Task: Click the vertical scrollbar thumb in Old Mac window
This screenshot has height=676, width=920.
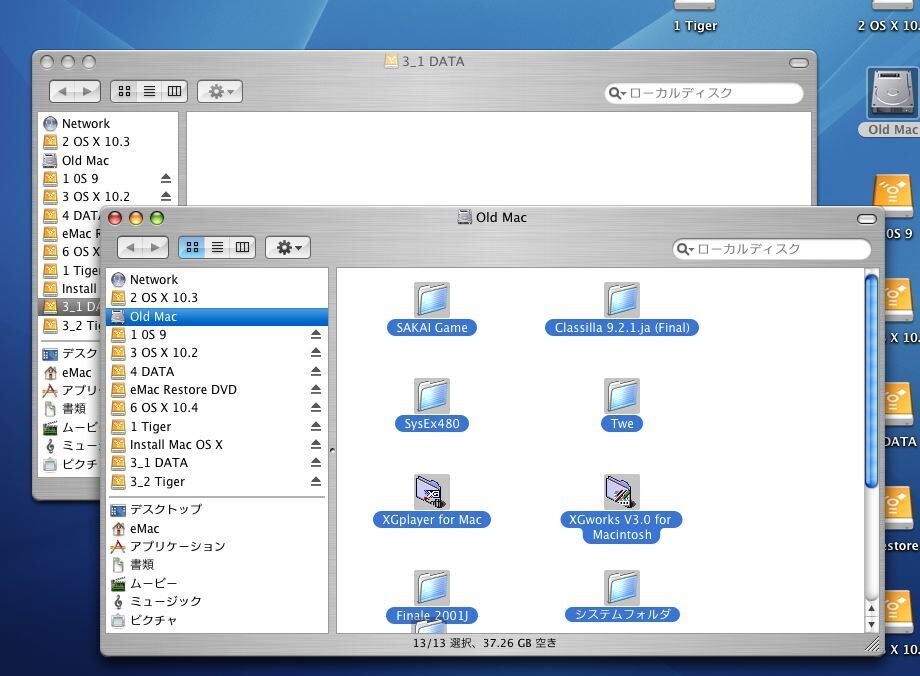Action: (x=870, y=380)
